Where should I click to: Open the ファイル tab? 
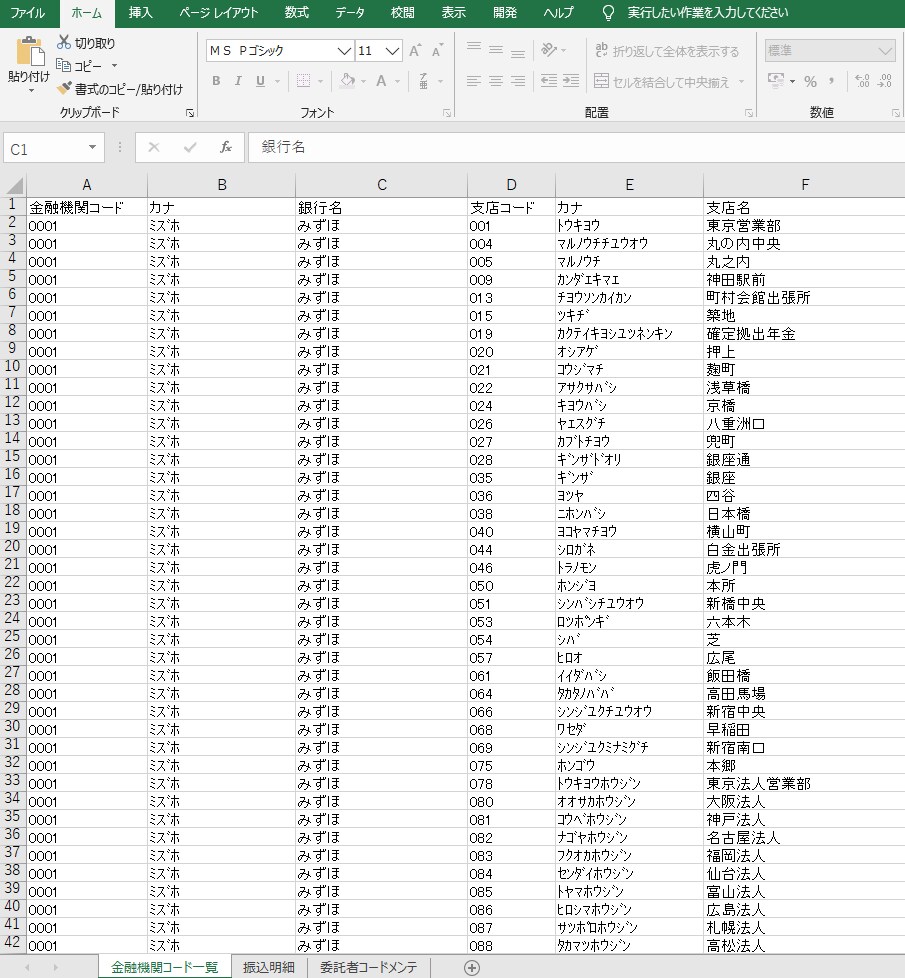pos(27,13)
